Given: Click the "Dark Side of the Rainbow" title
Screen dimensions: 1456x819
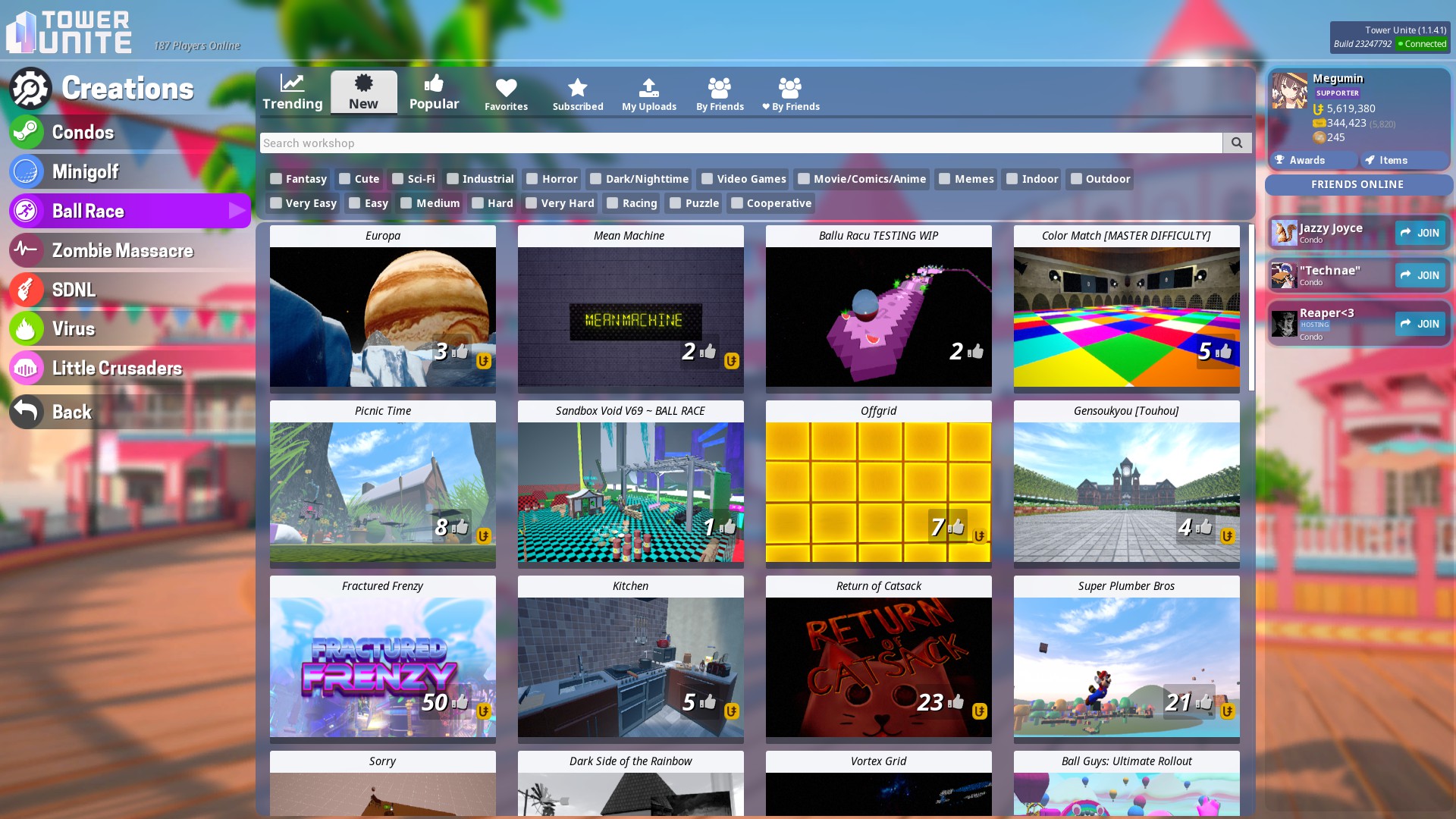Looking at the screenshot, I should tap(631, 761).
